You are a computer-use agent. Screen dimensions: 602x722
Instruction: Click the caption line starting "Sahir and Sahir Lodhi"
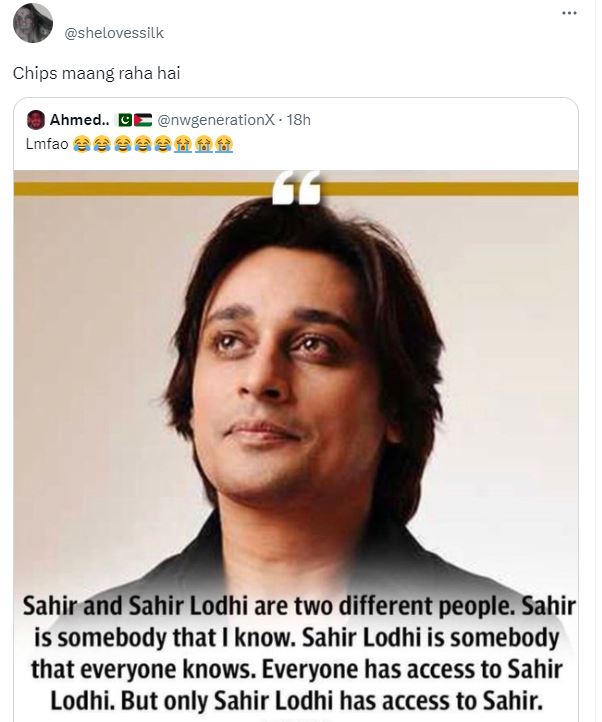pyautogui.click(x=296, y=608)
